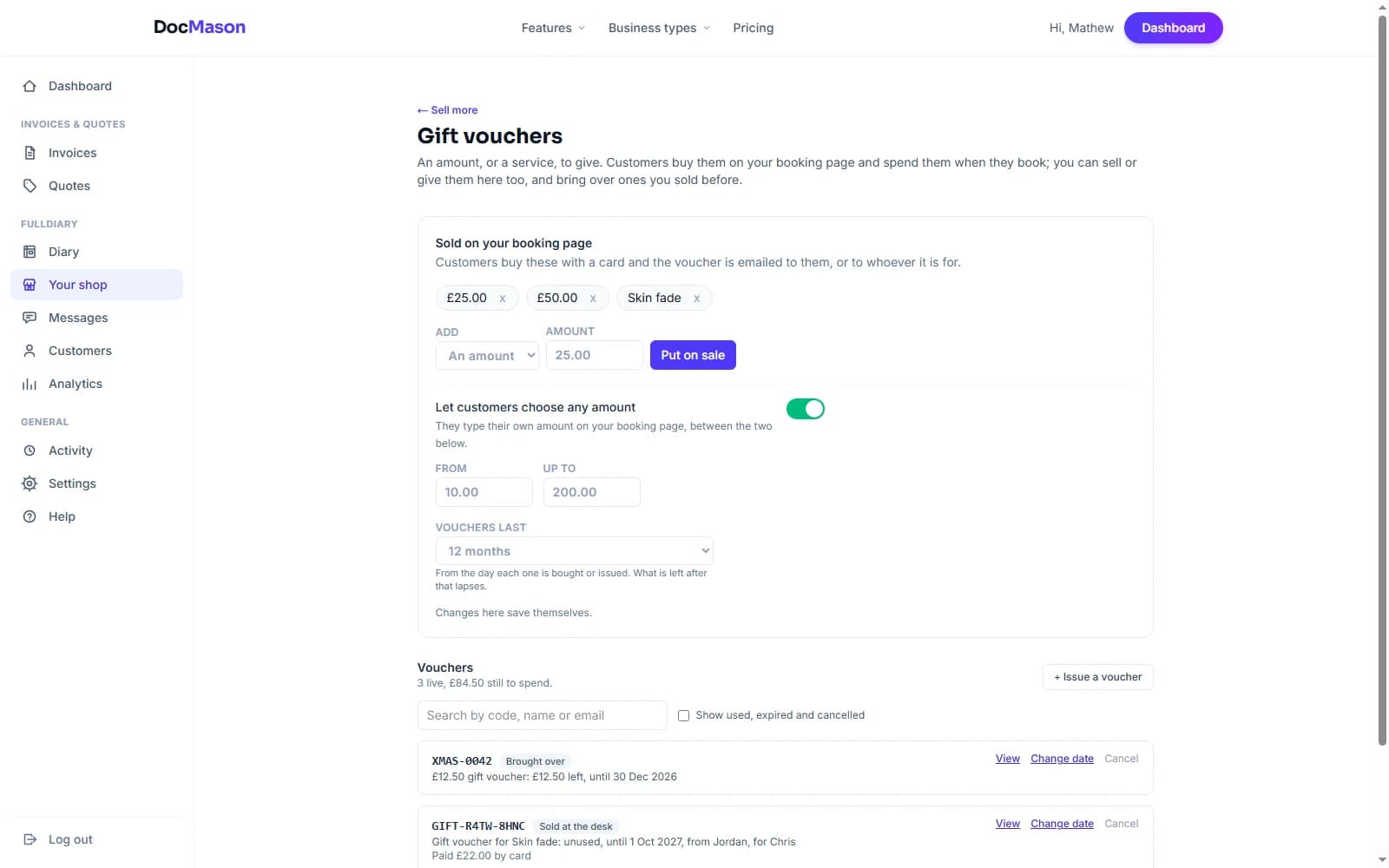Open the Vouchers last 12 months dropdown
The image size is (1389, 868).
pyautogui.click(x=574, y=551)
